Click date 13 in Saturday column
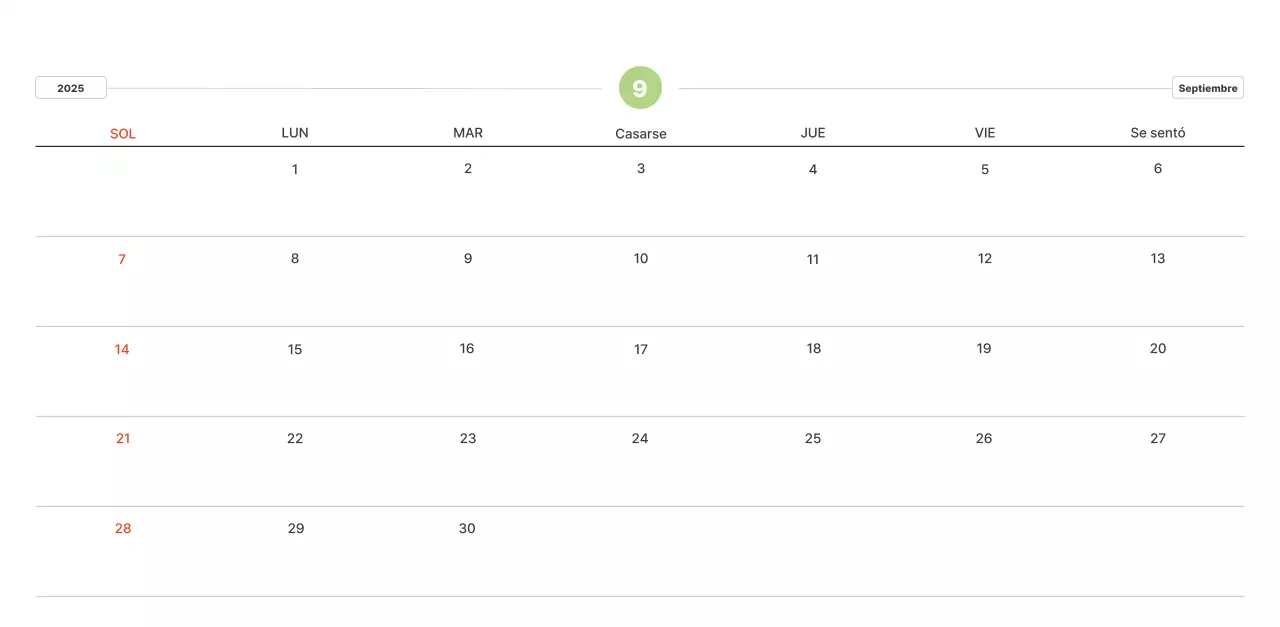This screenshot has height=627, width=1280. pos(1158,259)
